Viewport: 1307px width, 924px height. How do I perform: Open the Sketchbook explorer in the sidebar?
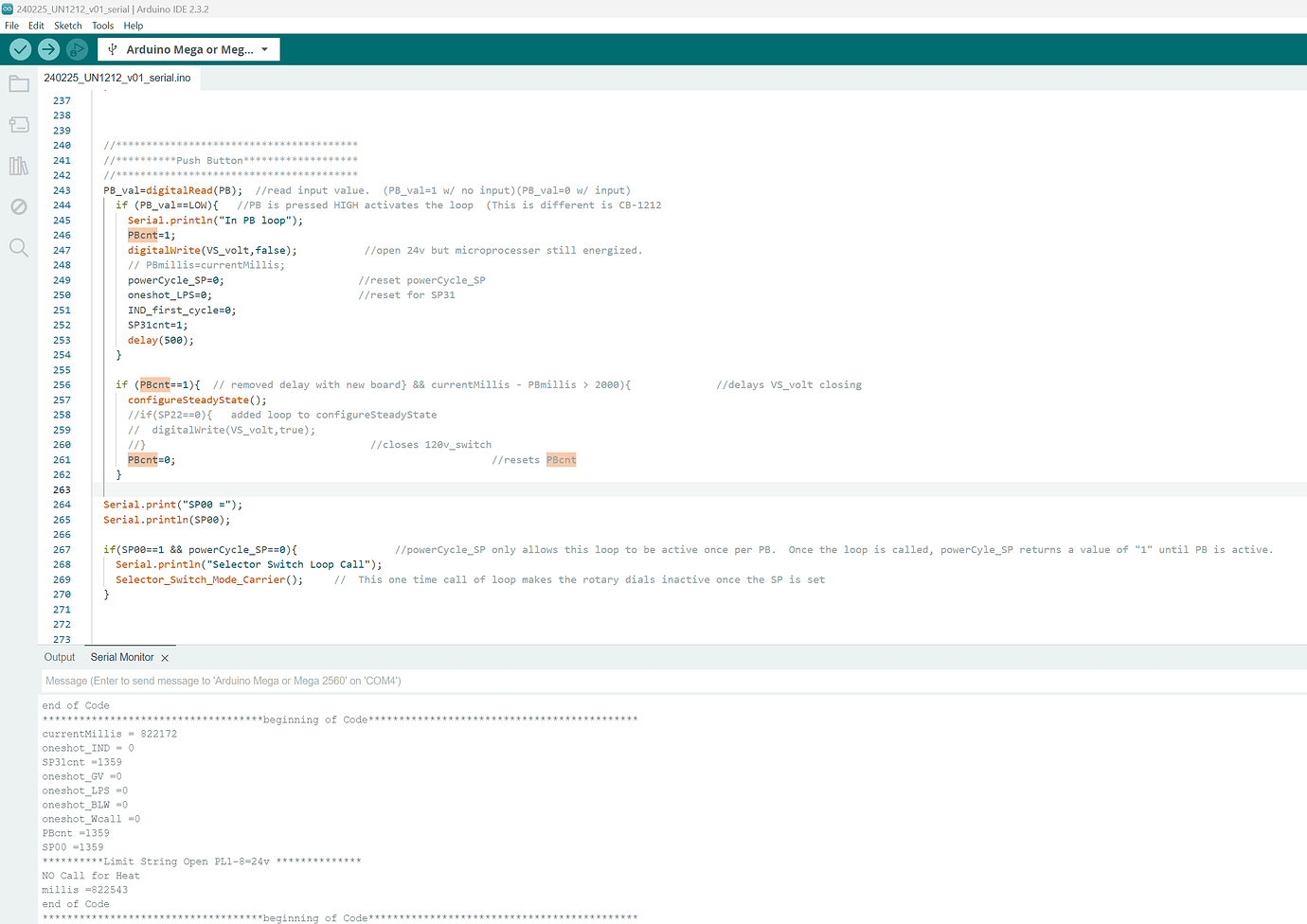[19, 83]
